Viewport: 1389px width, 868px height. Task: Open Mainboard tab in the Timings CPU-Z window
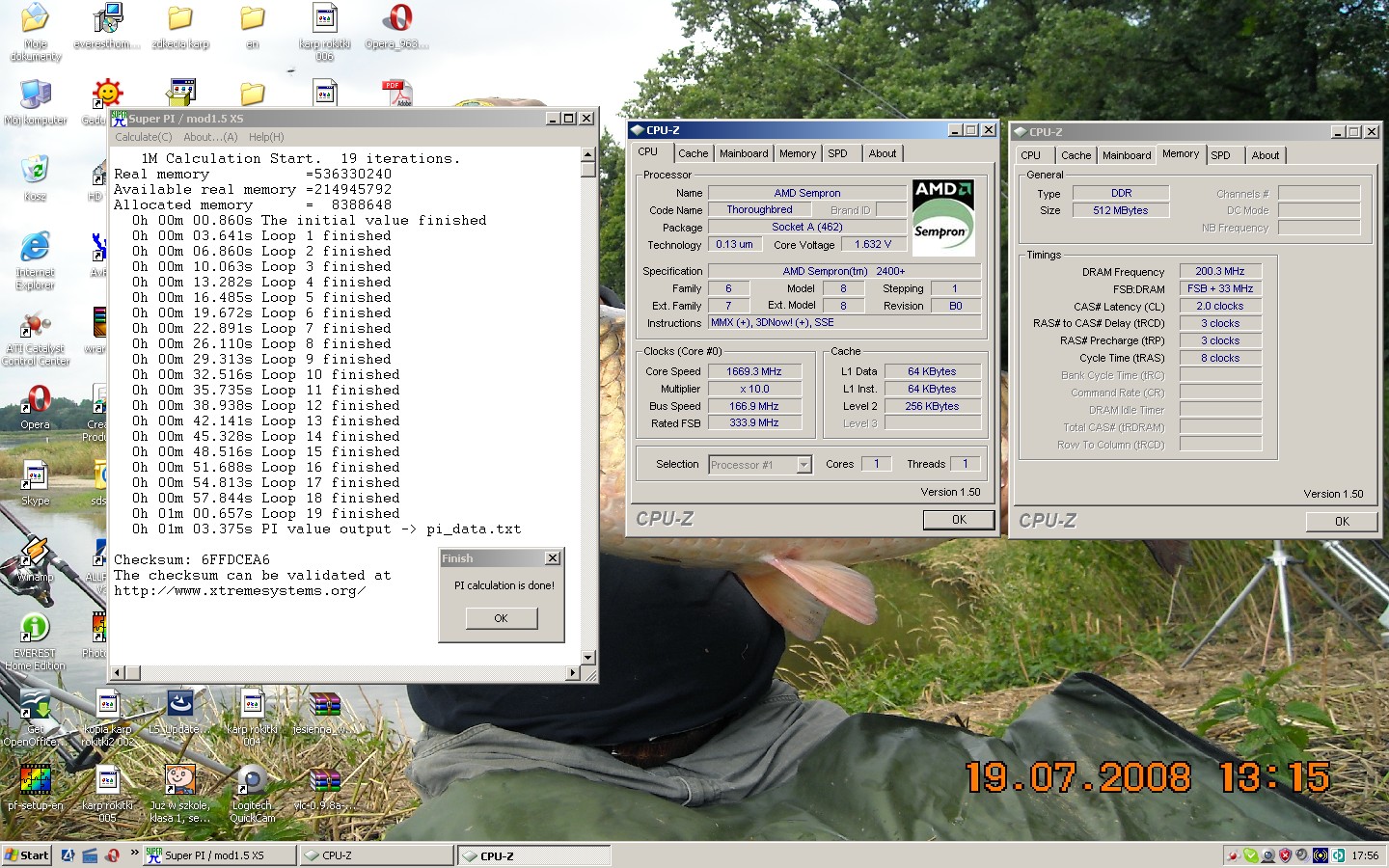tap(1127, 155)
